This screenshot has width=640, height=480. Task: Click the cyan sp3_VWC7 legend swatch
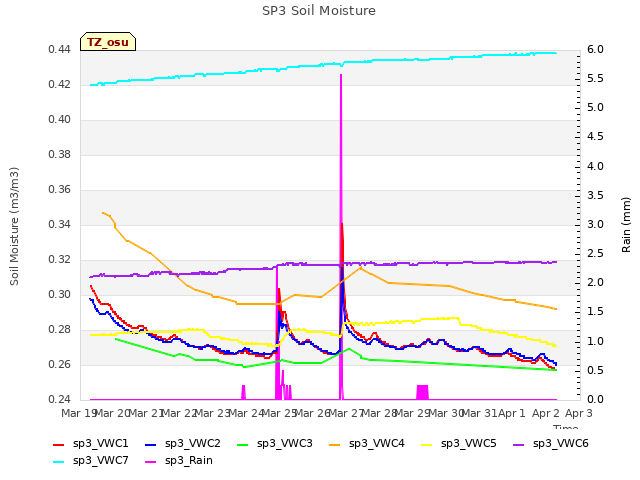point(59,462)
